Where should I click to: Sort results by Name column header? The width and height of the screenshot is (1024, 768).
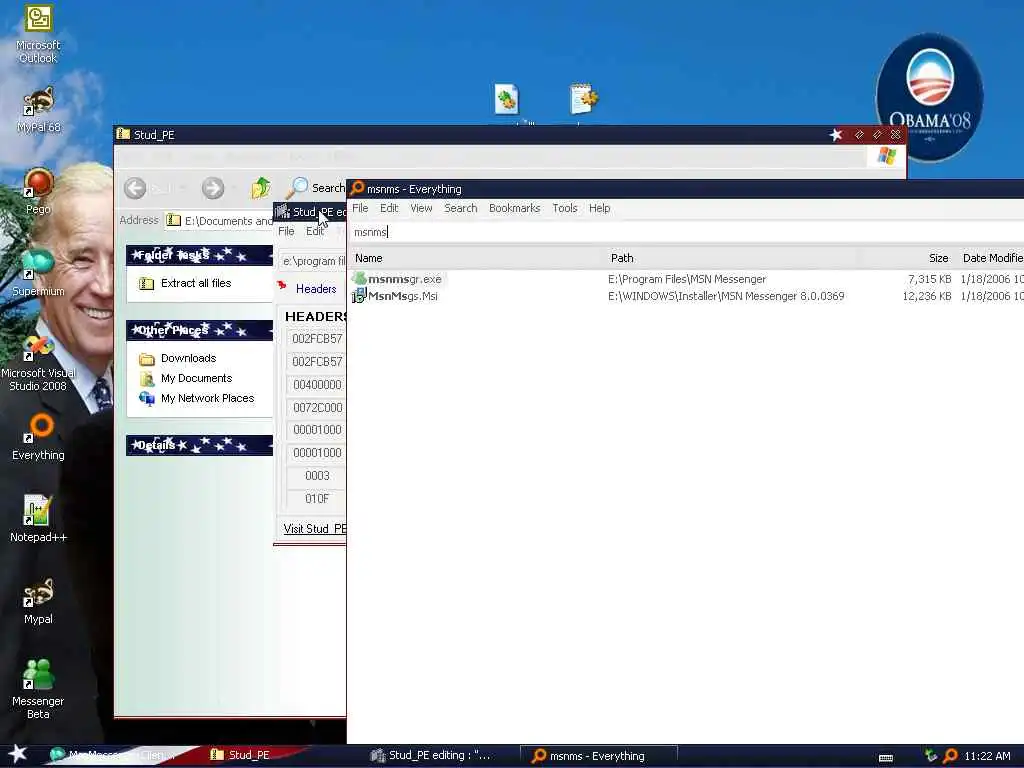pyautogui.click(x=477, y=258)
